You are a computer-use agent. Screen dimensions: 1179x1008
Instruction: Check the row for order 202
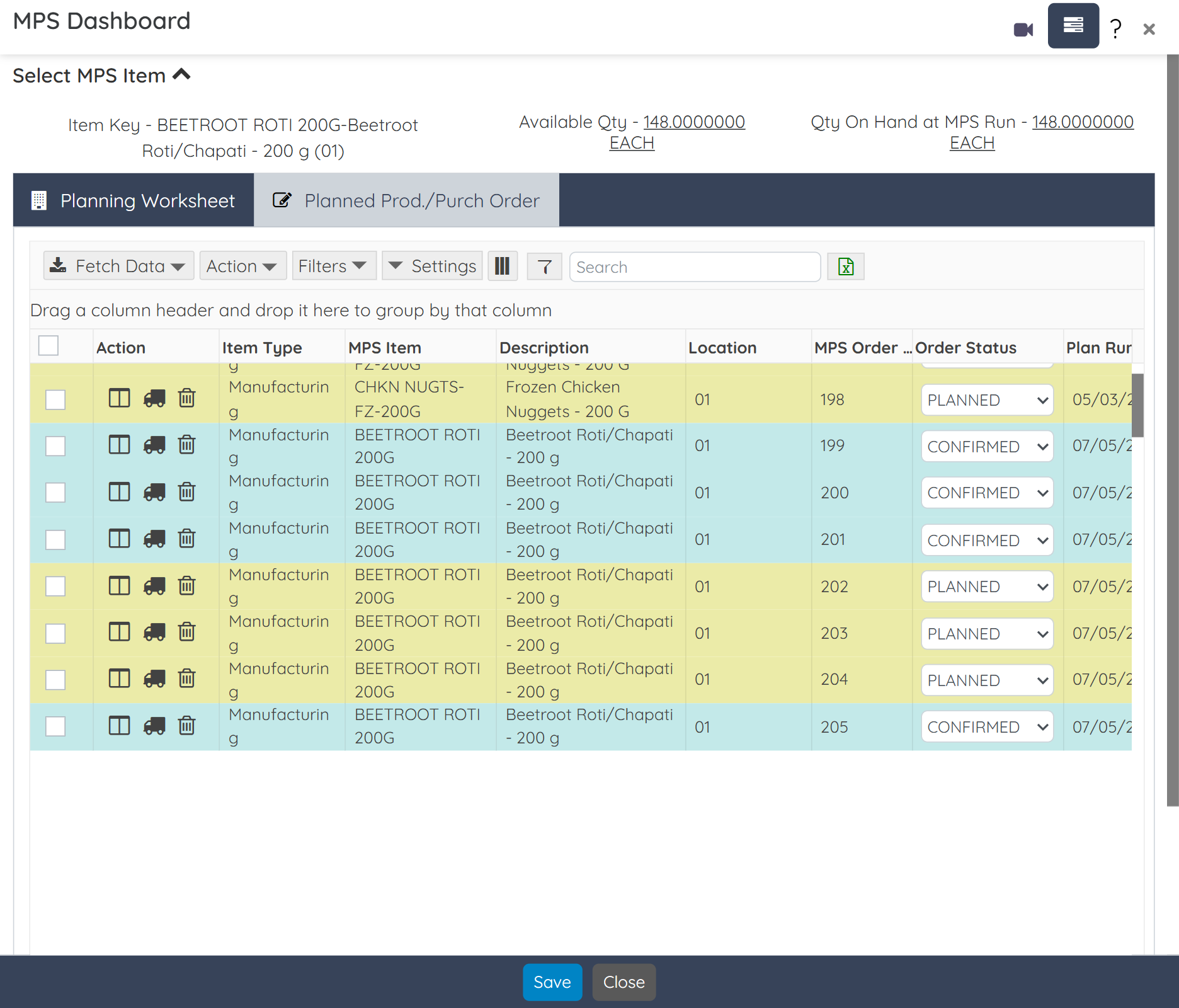pyautogui.click(x=55, y=587)
